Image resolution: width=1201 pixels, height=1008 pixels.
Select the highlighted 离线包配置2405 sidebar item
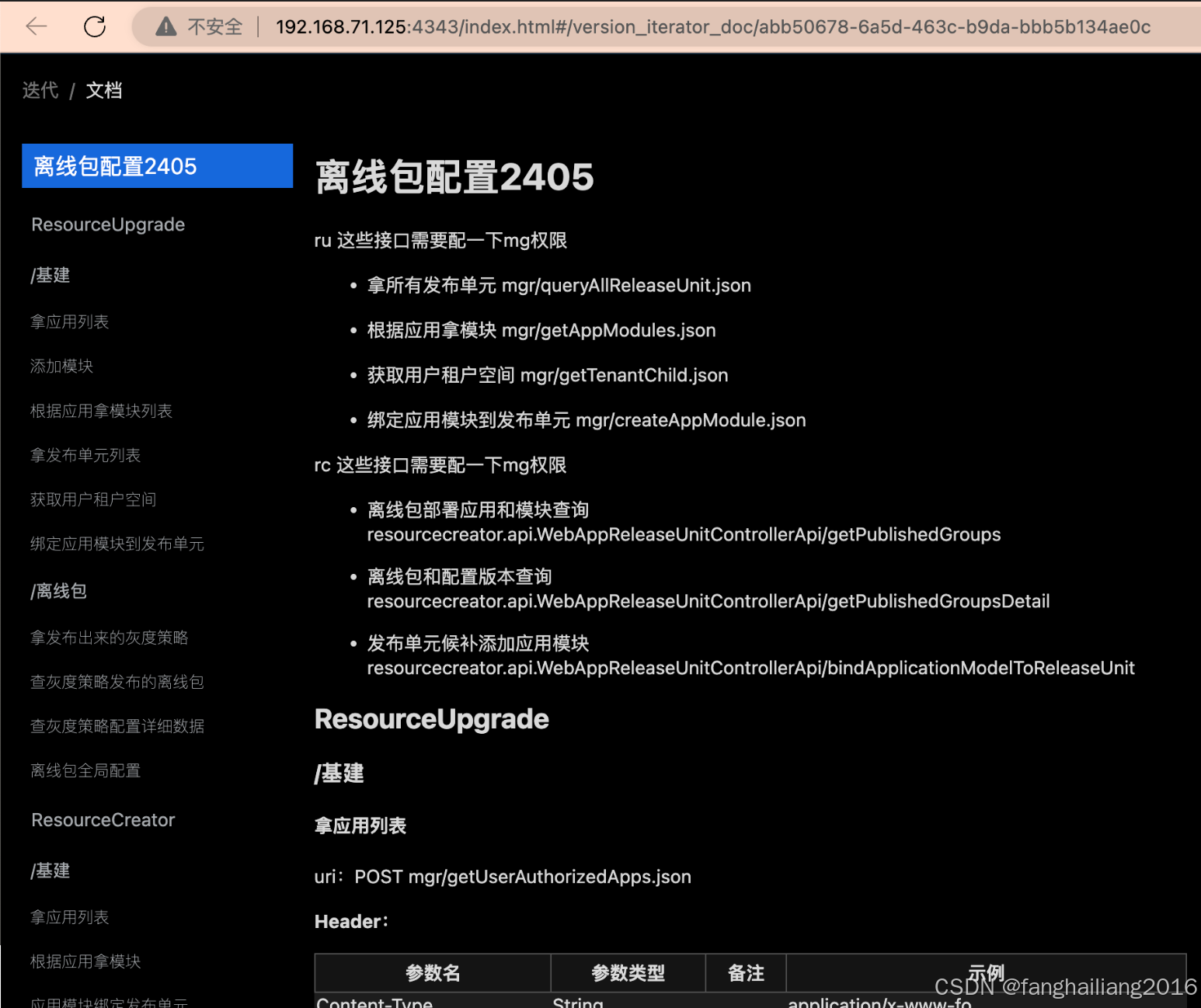(115, 165)
